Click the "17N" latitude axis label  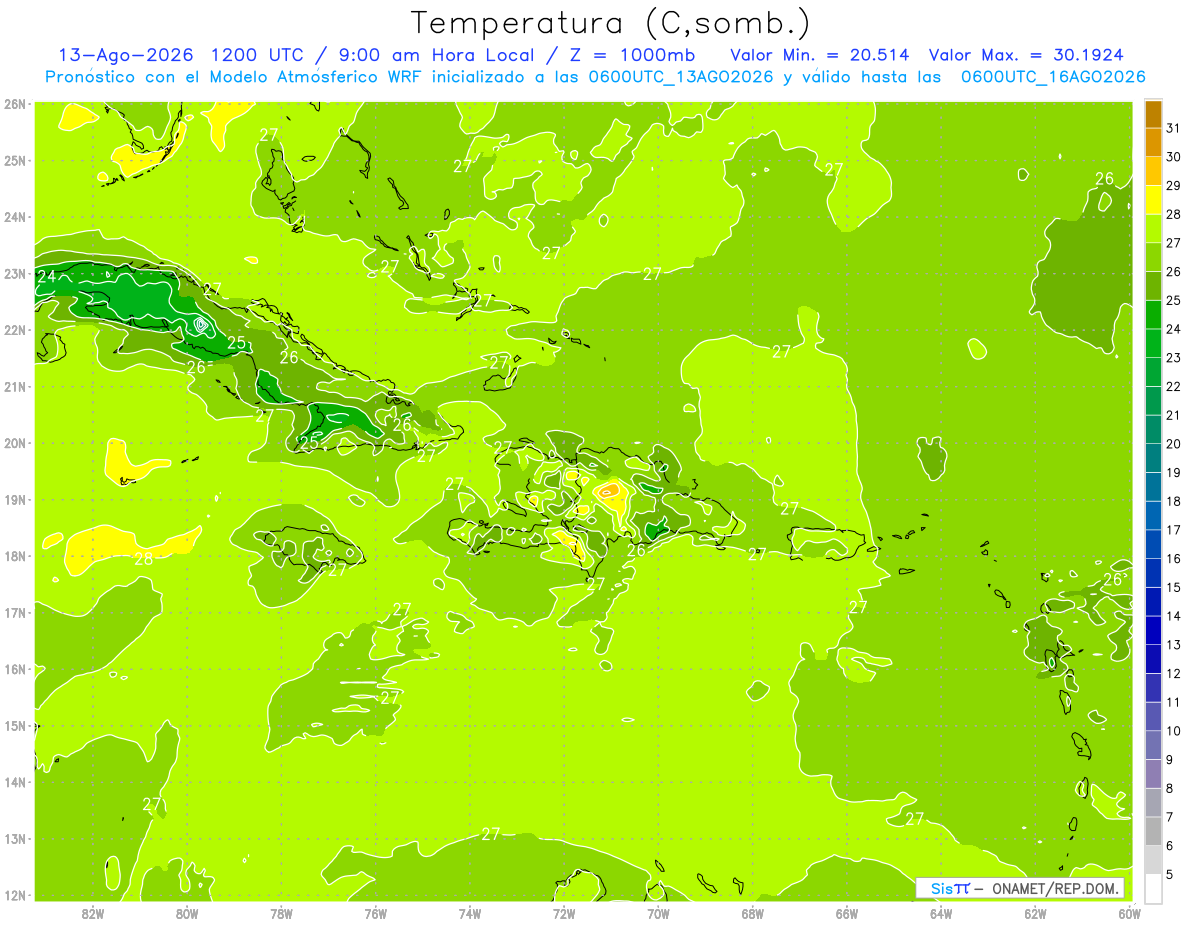click(14, 613)
